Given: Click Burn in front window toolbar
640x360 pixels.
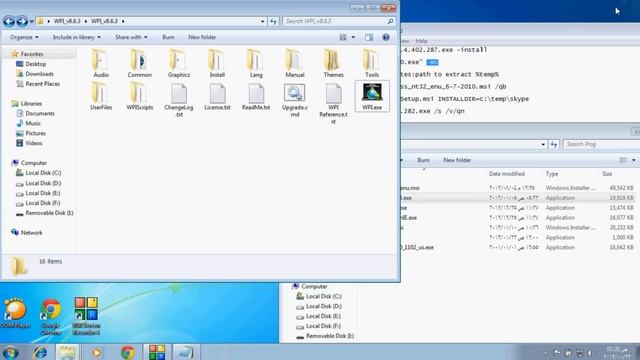Looking at the screenshot, I should 168,37.
